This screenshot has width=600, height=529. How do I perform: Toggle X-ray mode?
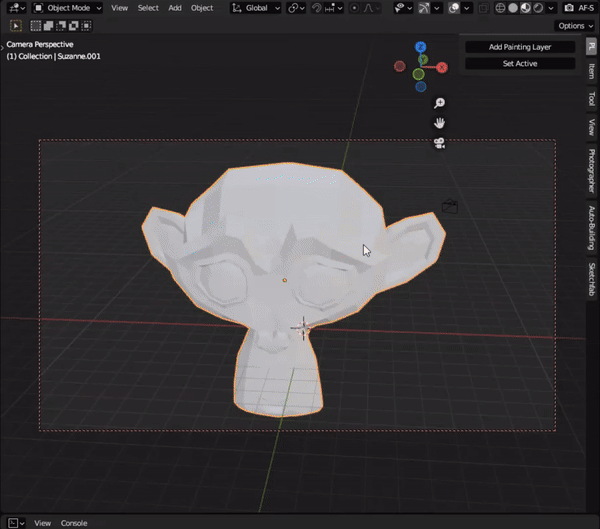484,8
